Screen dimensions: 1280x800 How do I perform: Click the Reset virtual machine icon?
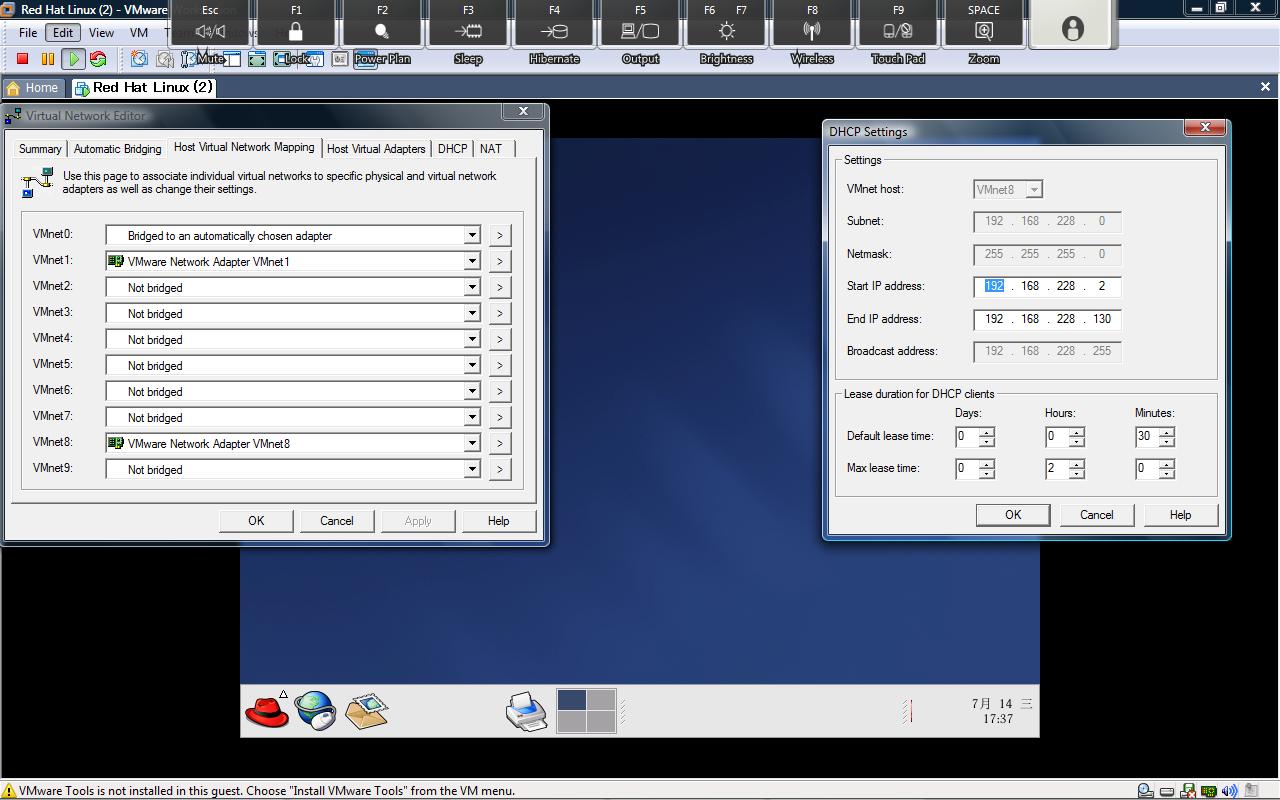pyautogui.click(x=98, y=59)
